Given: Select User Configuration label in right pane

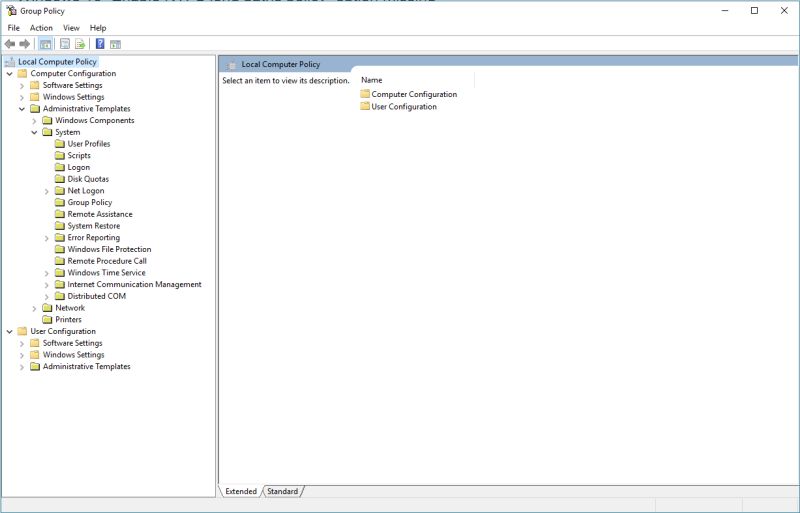Looking at the screenshot, I should (x=404, y=106).
